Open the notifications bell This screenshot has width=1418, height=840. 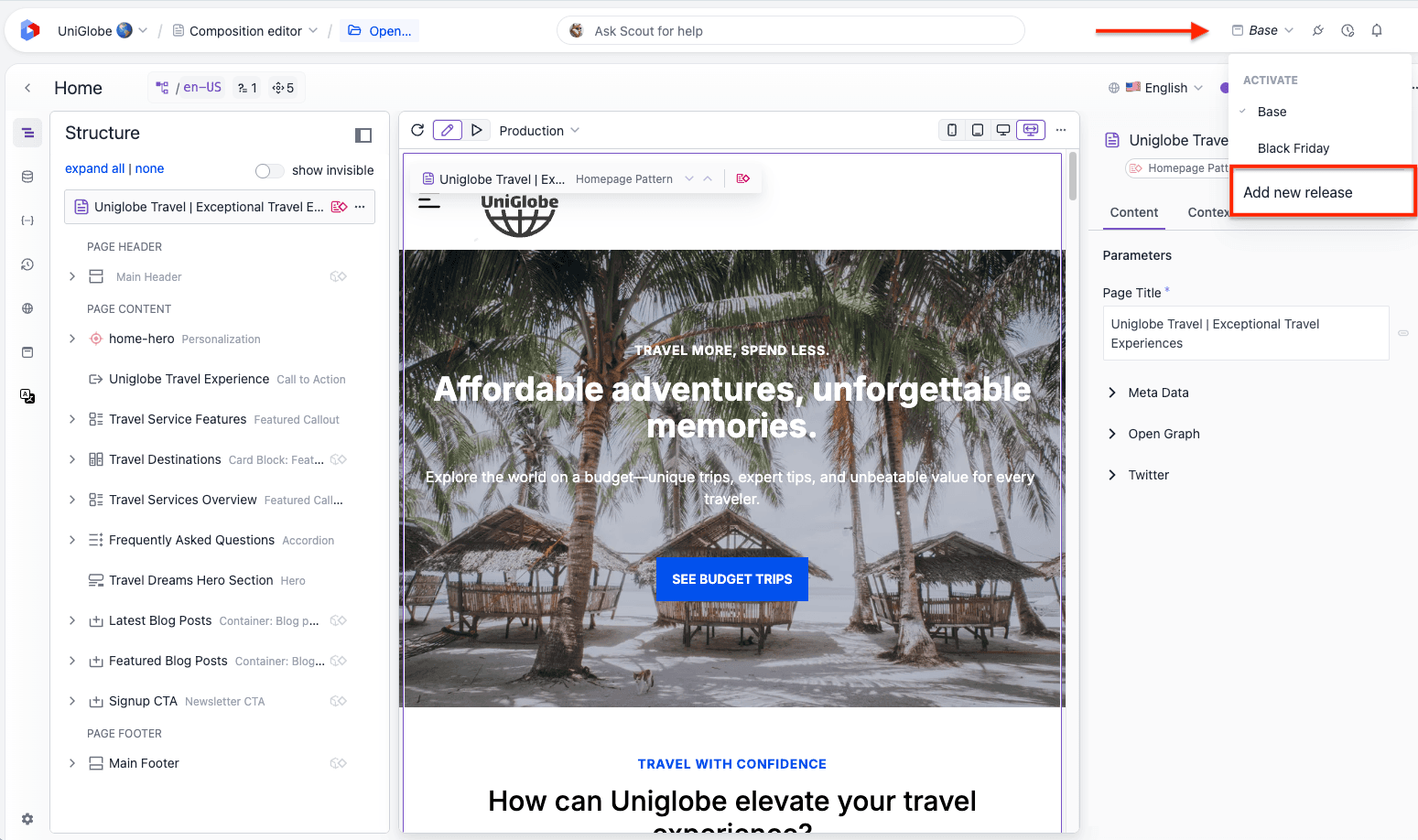point(1377,30)
